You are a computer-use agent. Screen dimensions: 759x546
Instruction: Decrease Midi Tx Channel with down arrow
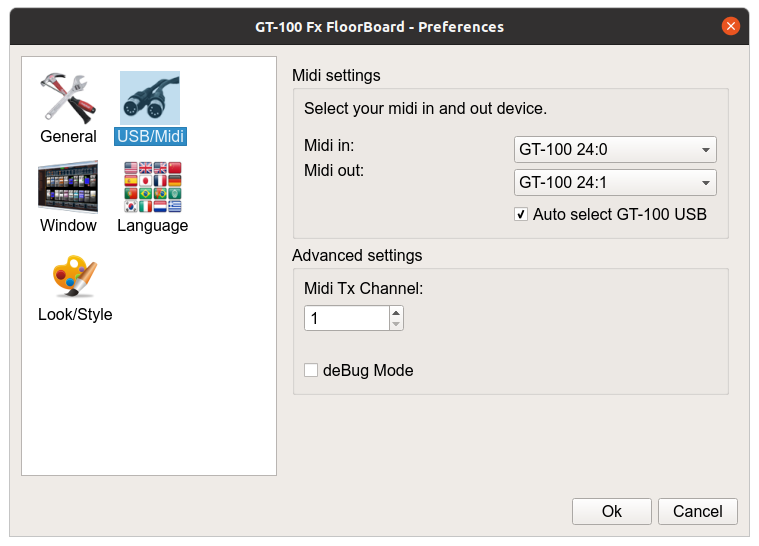(396, 324)
